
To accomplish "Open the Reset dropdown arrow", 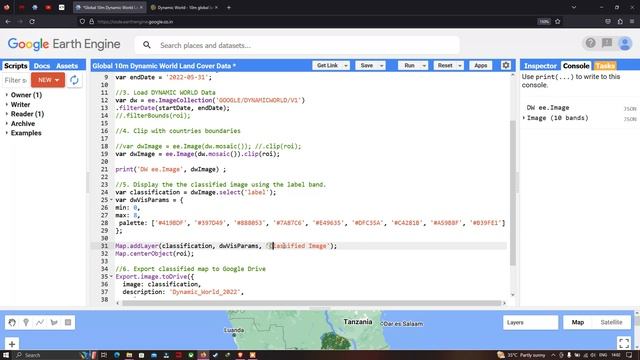I will click(460, 66).
